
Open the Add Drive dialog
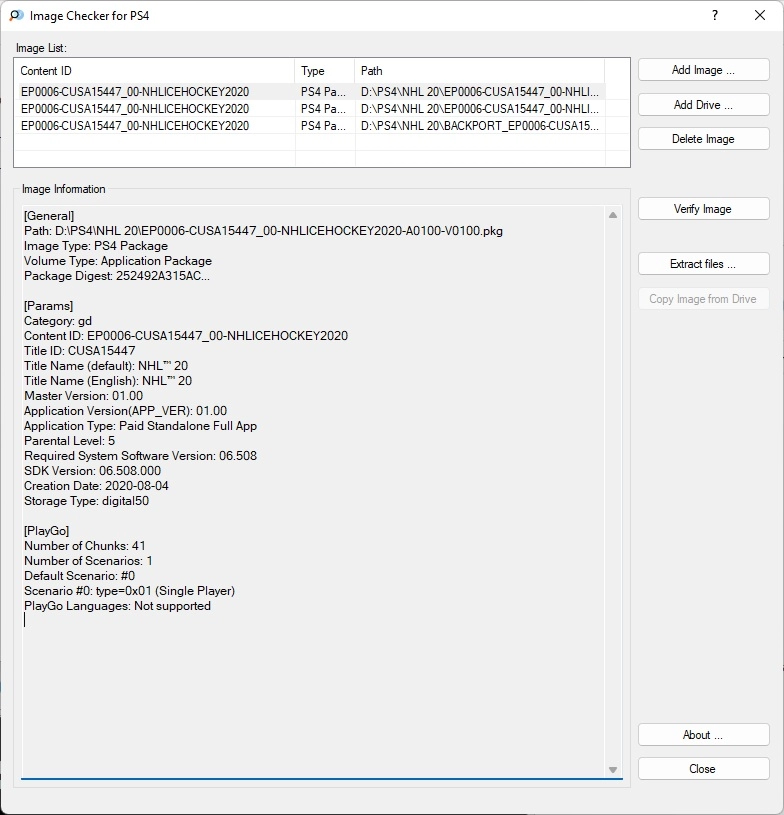(703, 105)
